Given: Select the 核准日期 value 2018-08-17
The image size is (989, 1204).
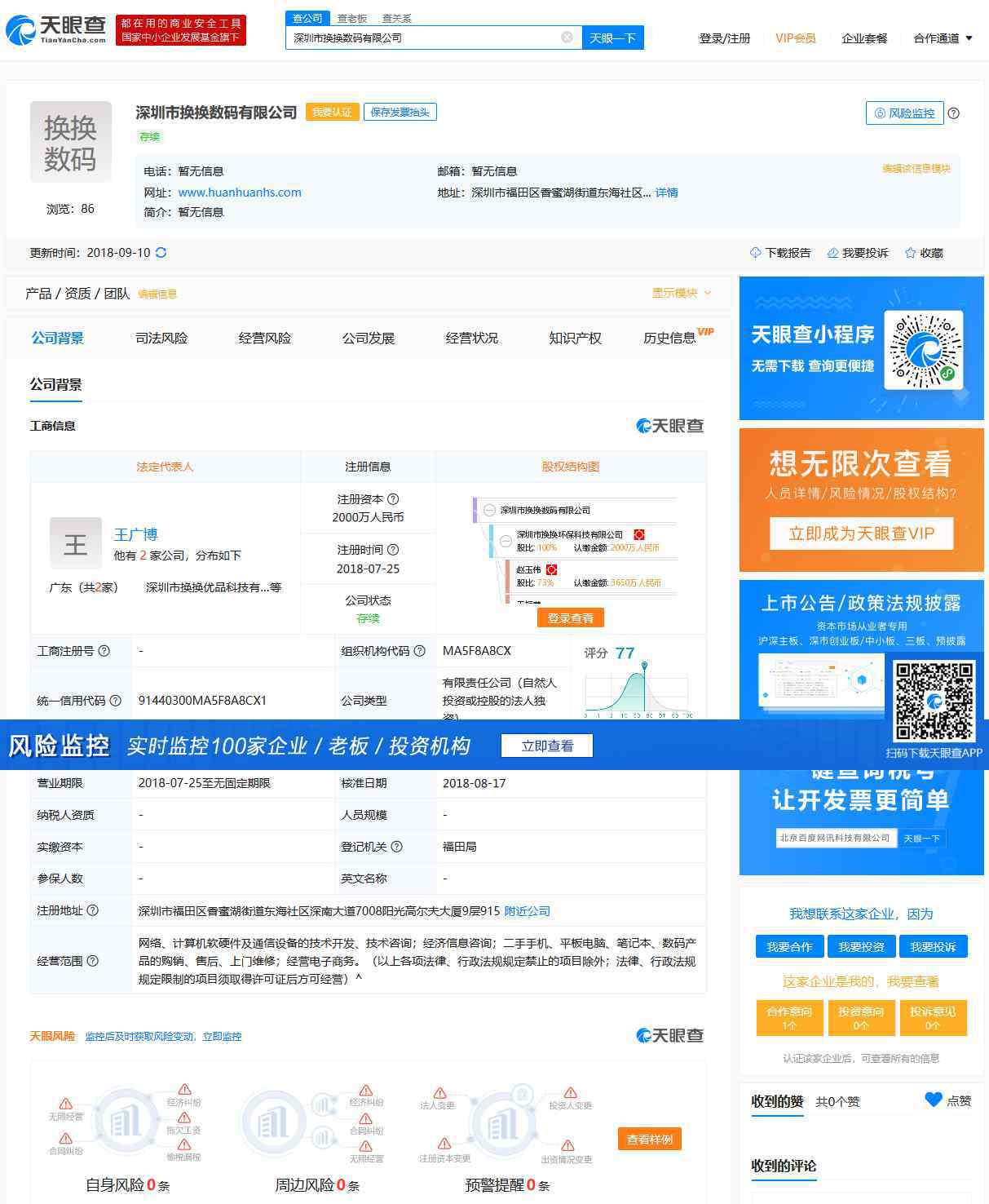Looking at the screenshot, I should coord(475,783).
